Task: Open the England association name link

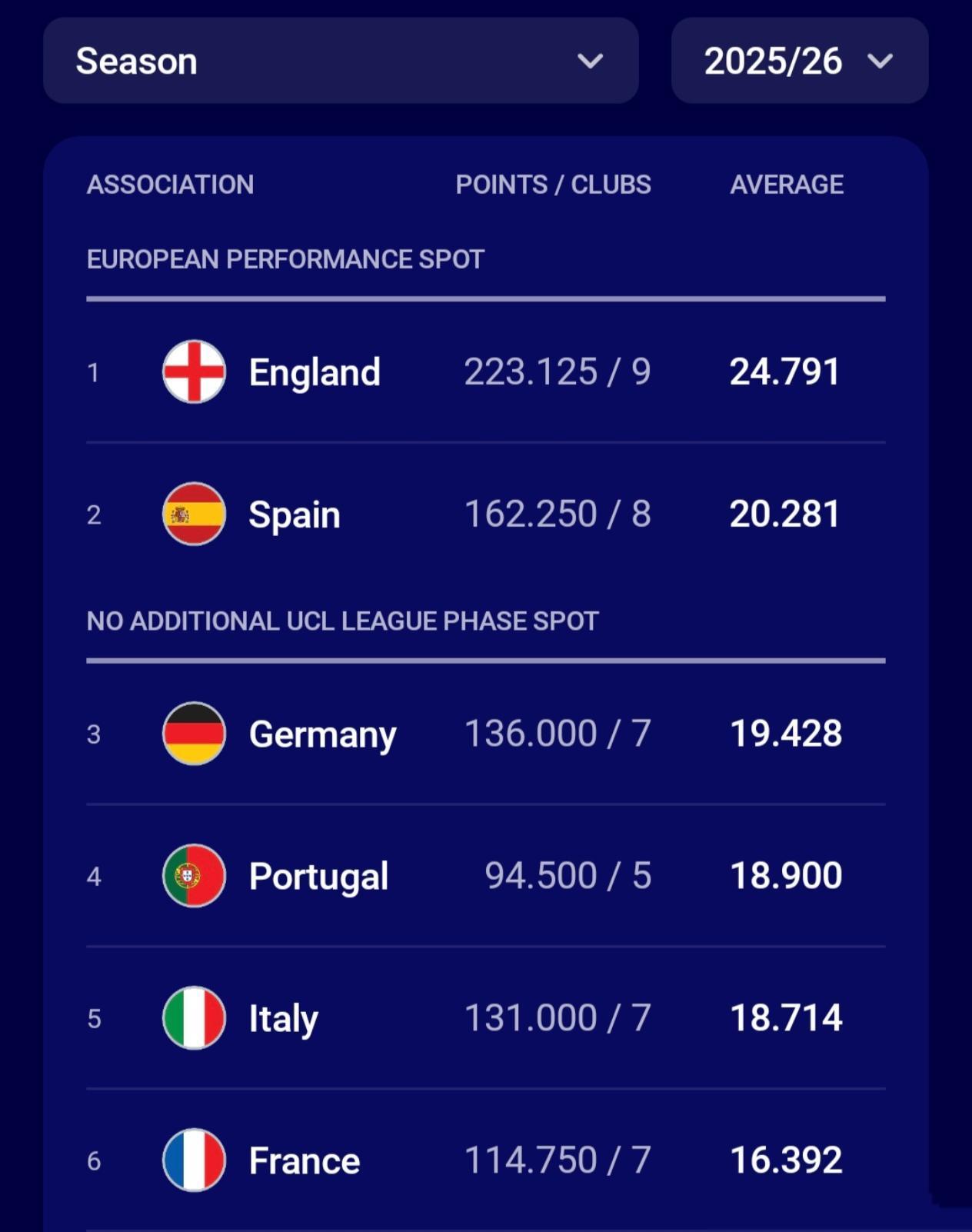Action: (x=315, y=372)
